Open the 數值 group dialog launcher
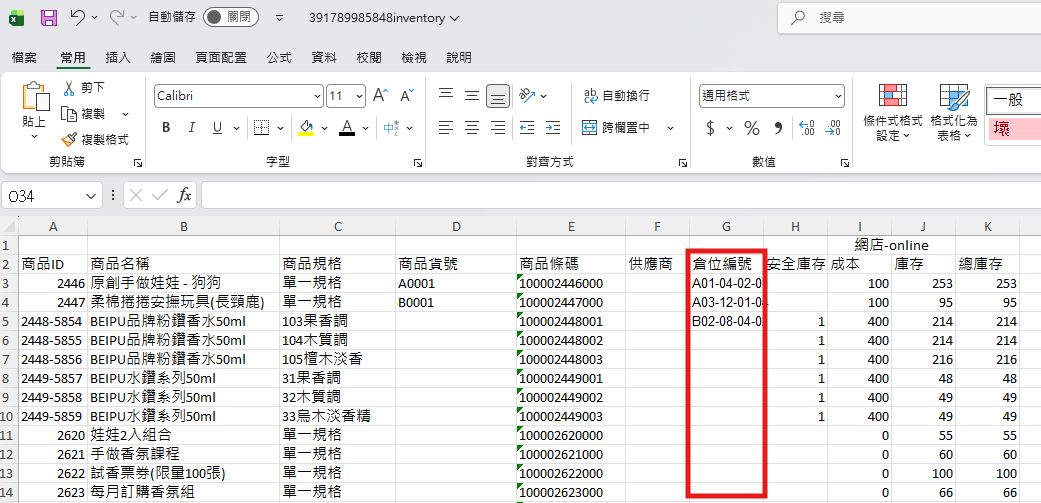This screenshot has width=1041, height=503. point(844,163)
